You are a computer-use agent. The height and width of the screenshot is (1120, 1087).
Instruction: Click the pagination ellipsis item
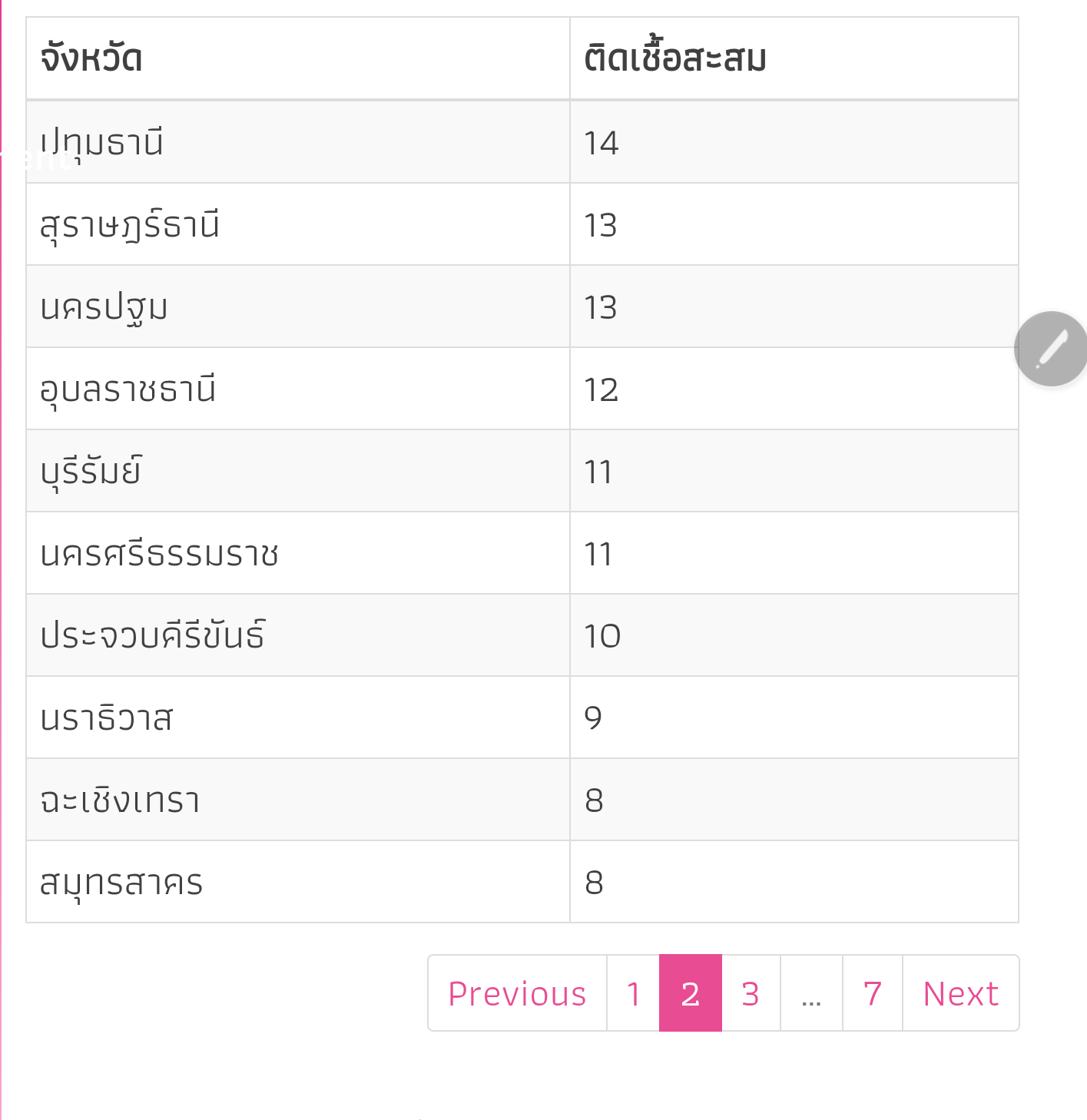click(811, 993)
